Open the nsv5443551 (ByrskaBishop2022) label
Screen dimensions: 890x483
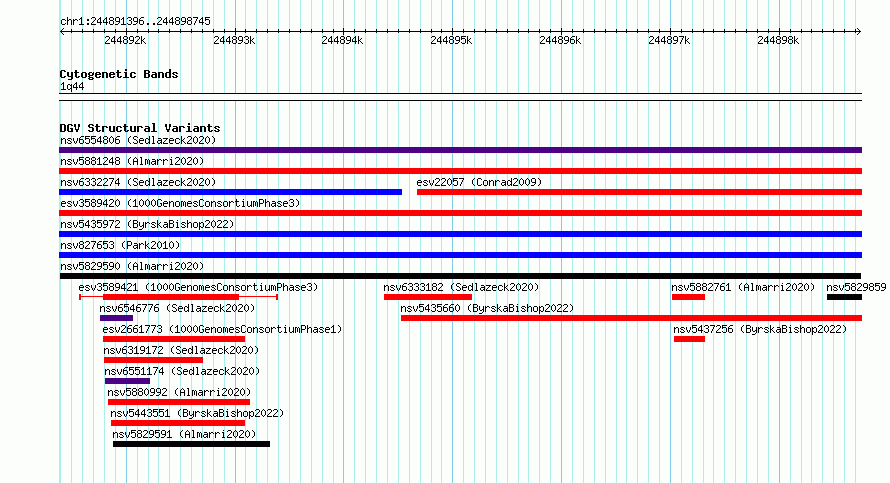click(x=197, y=413)
